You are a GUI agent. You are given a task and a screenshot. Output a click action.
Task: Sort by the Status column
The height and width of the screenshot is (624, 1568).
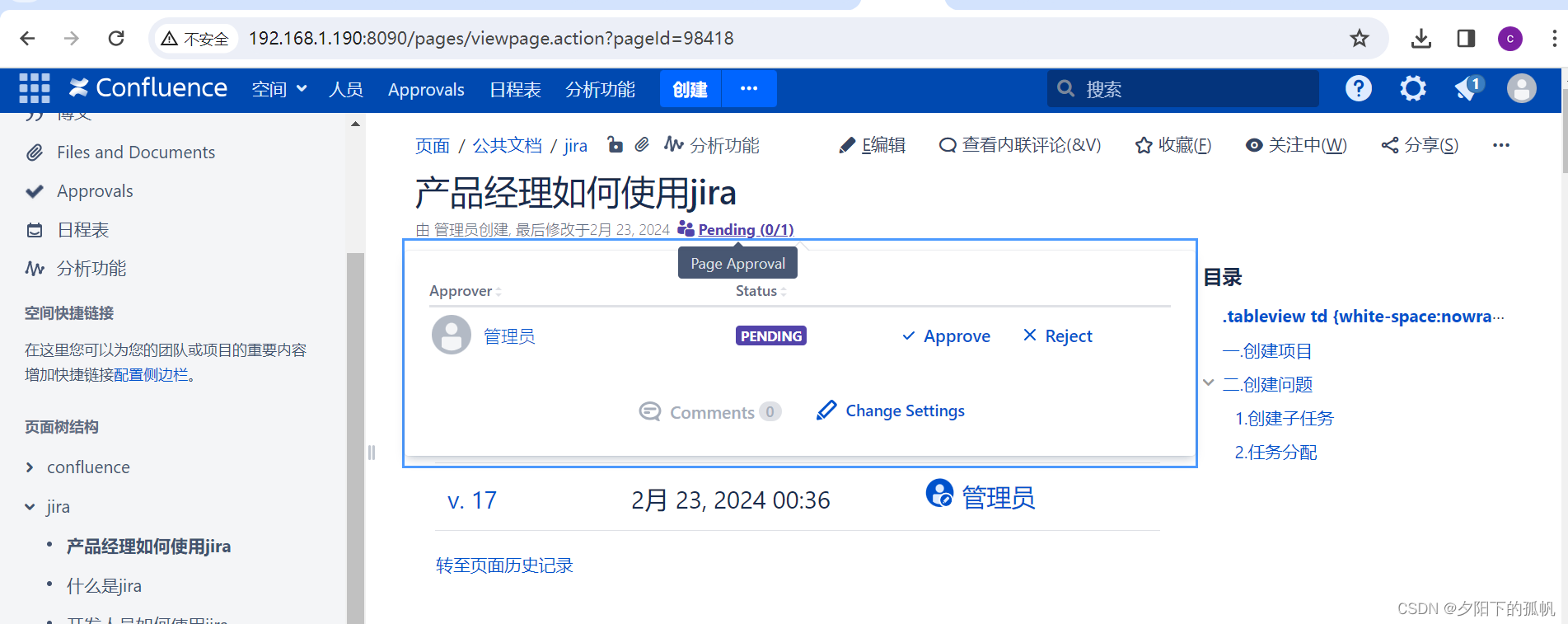[x=761, y=291]
